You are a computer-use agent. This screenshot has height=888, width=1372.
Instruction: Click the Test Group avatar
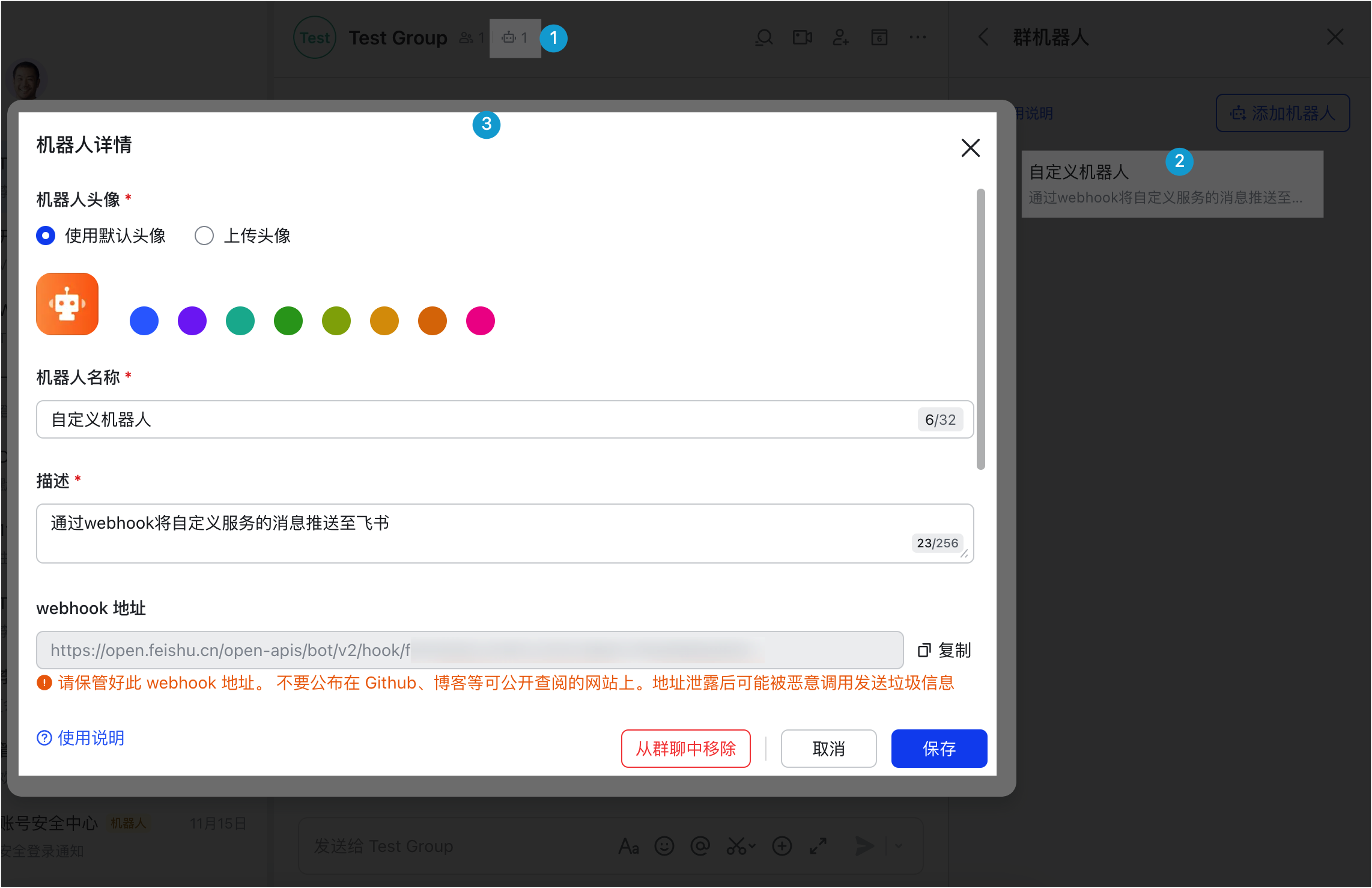[x=315, y=37]
